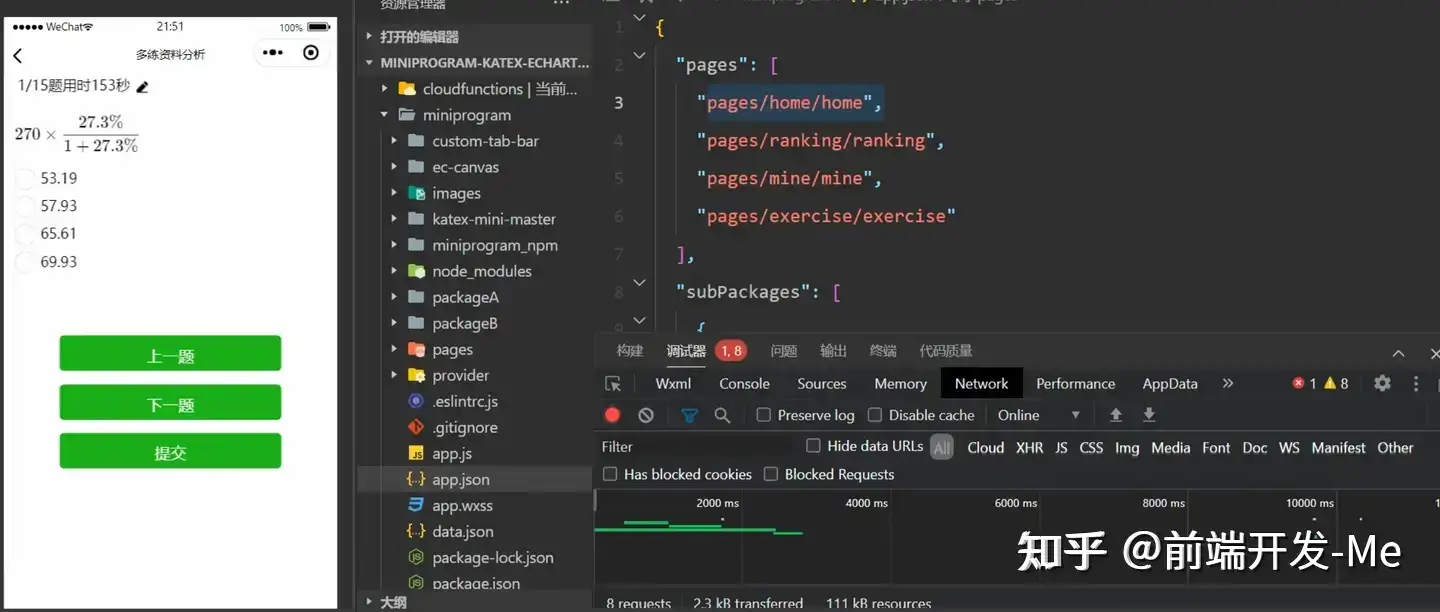
Task: Open the Online throttling dropdown
Action: (x=1039, y=415)
